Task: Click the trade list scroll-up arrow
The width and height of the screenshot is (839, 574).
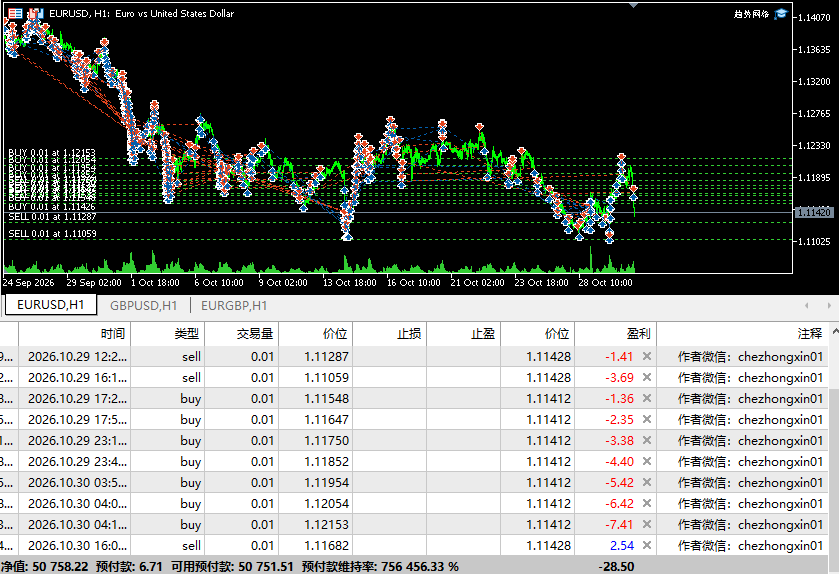Action: [835, 333]
